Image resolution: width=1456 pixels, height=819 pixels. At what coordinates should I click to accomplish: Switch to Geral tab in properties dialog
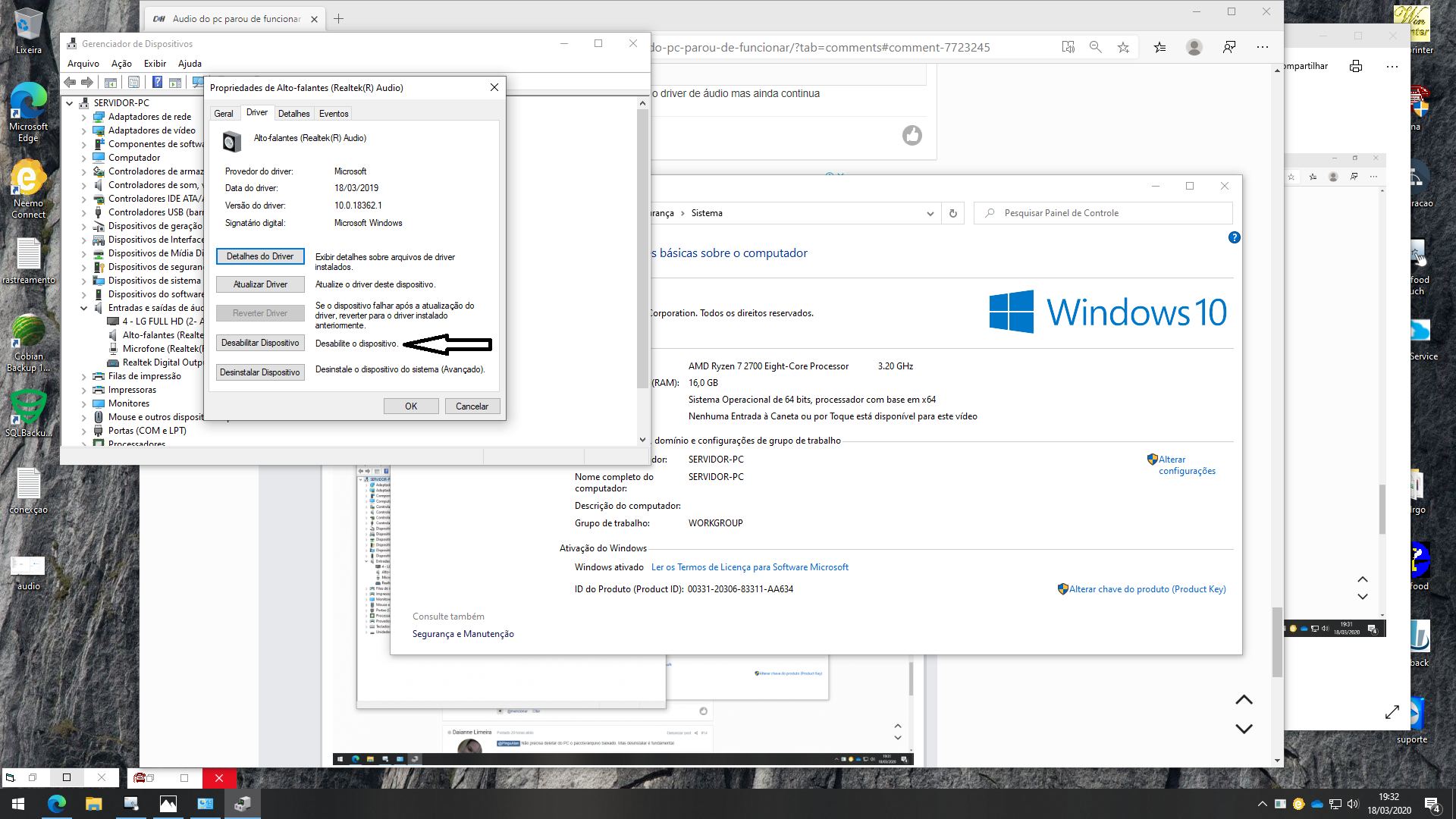click(224, 114)
